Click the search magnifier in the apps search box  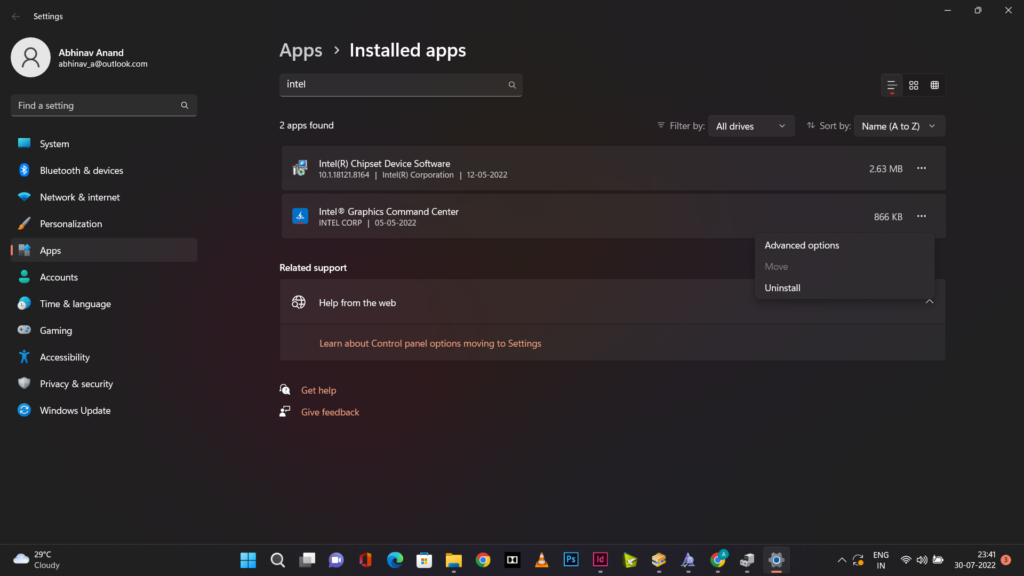coord(512,85)
